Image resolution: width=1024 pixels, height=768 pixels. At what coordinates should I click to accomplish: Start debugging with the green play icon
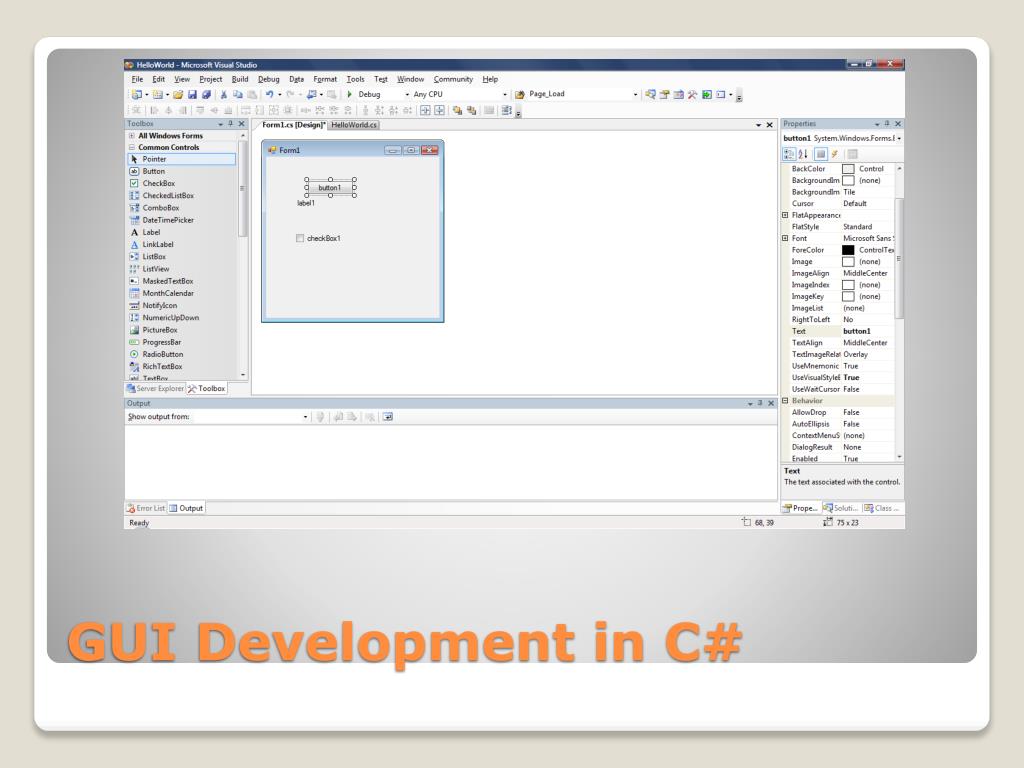tap(349, 94)
